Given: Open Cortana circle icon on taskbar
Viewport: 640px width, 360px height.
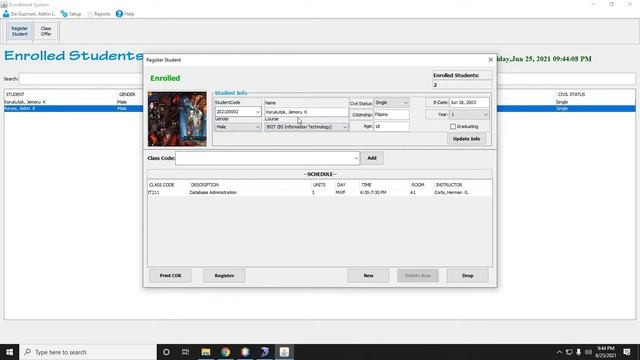Looking at the screenshot, I should tap(166, 352).
